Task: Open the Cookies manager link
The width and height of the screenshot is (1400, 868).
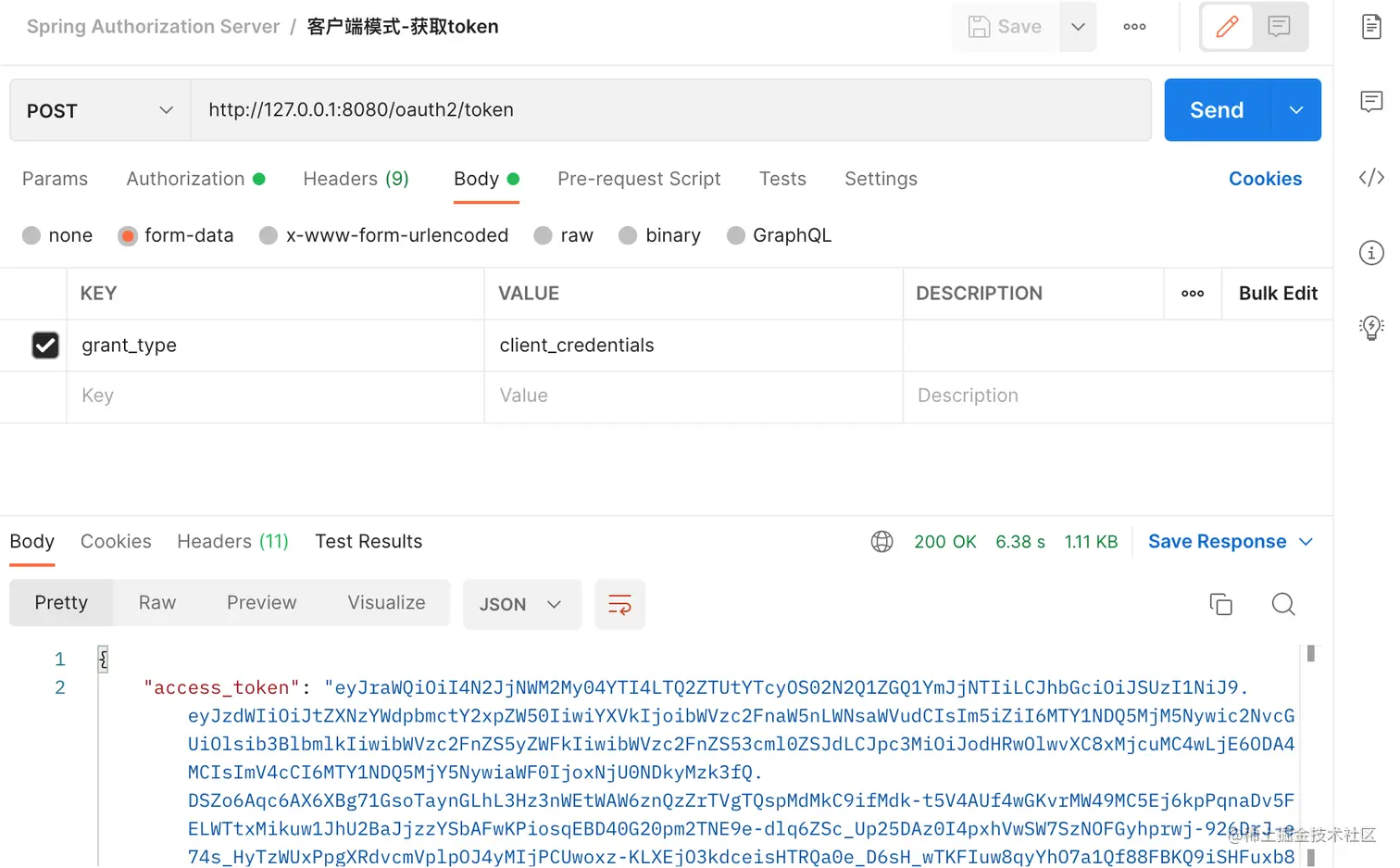Action: (1265, 179)
